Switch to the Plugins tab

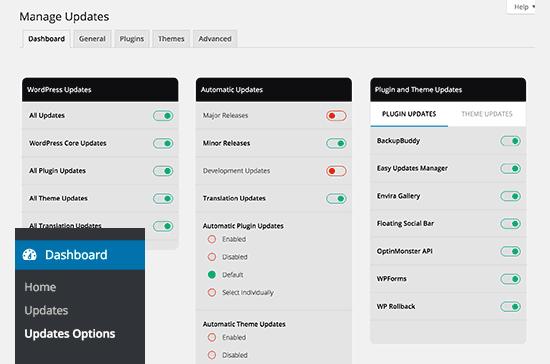(x=132, y=39)
